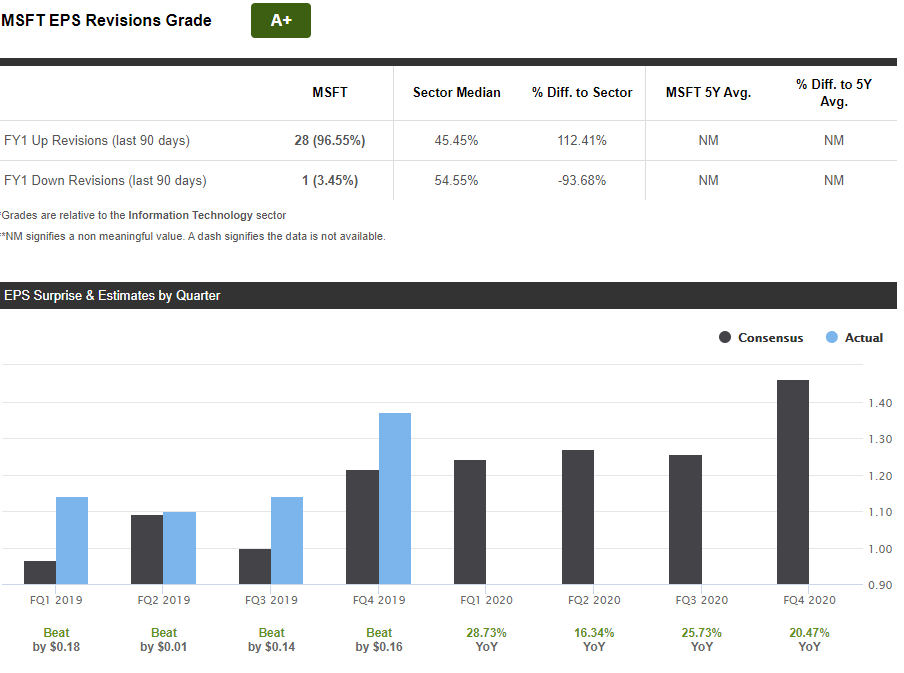Click the 28.73% YoY value
This screenshot has width=904, height=673.
[487, 640]
